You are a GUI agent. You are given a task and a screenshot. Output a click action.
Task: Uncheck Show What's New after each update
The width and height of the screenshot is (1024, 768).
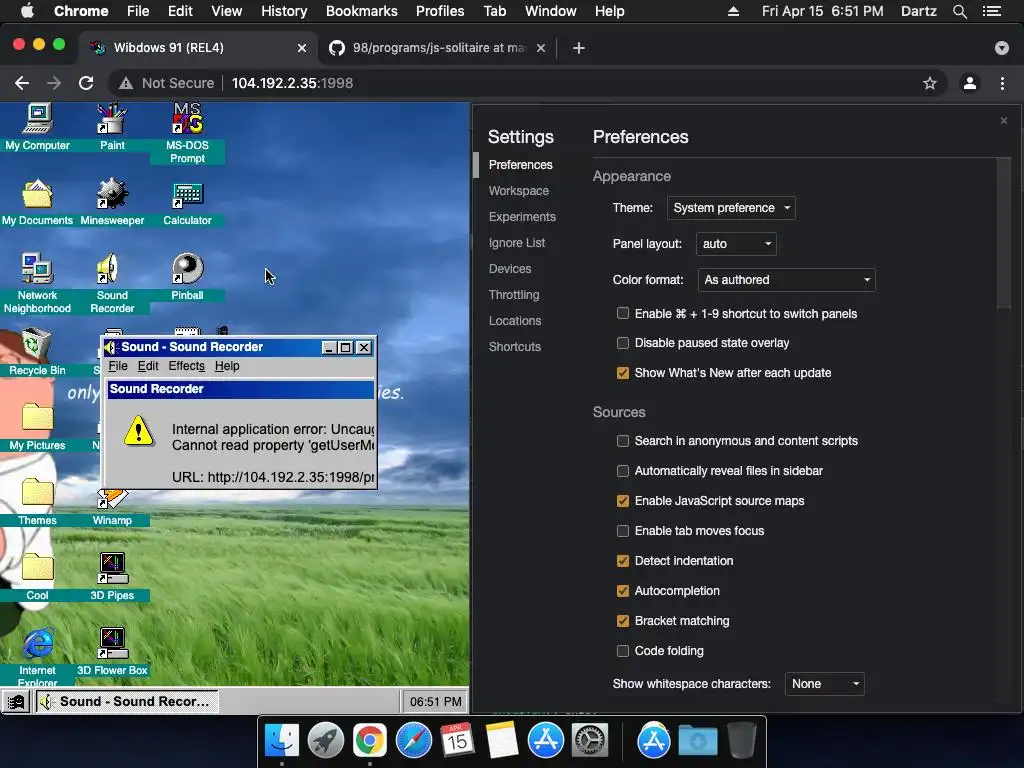(x=623, y=373)
